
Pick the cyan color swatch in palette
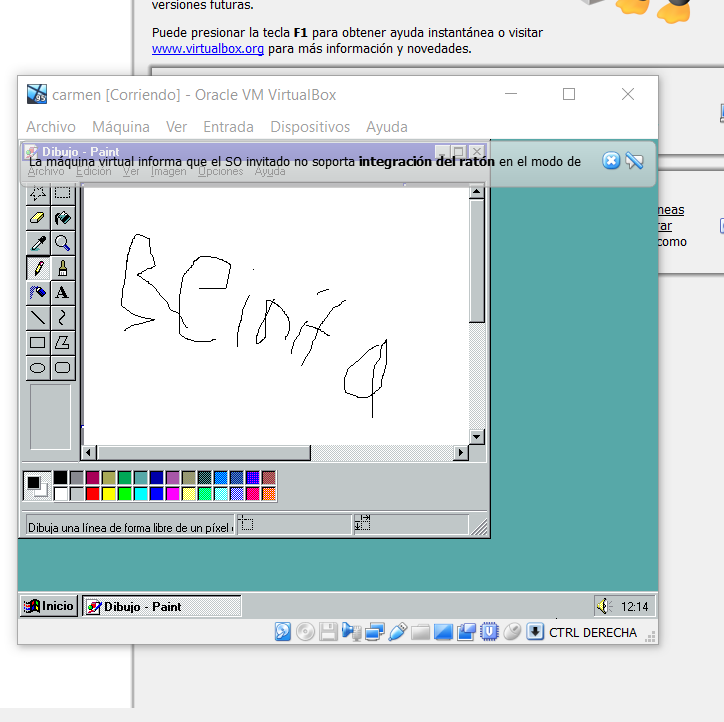coord(141,494)
